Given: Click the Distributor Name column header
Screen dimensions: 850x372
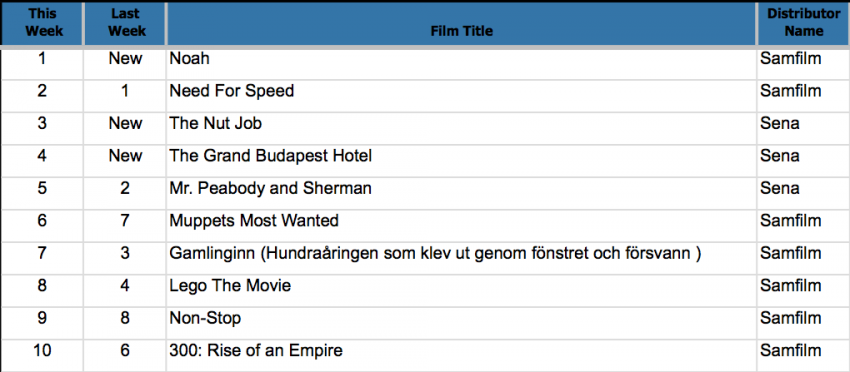Looking at the screenshot, I should [803, 23].
